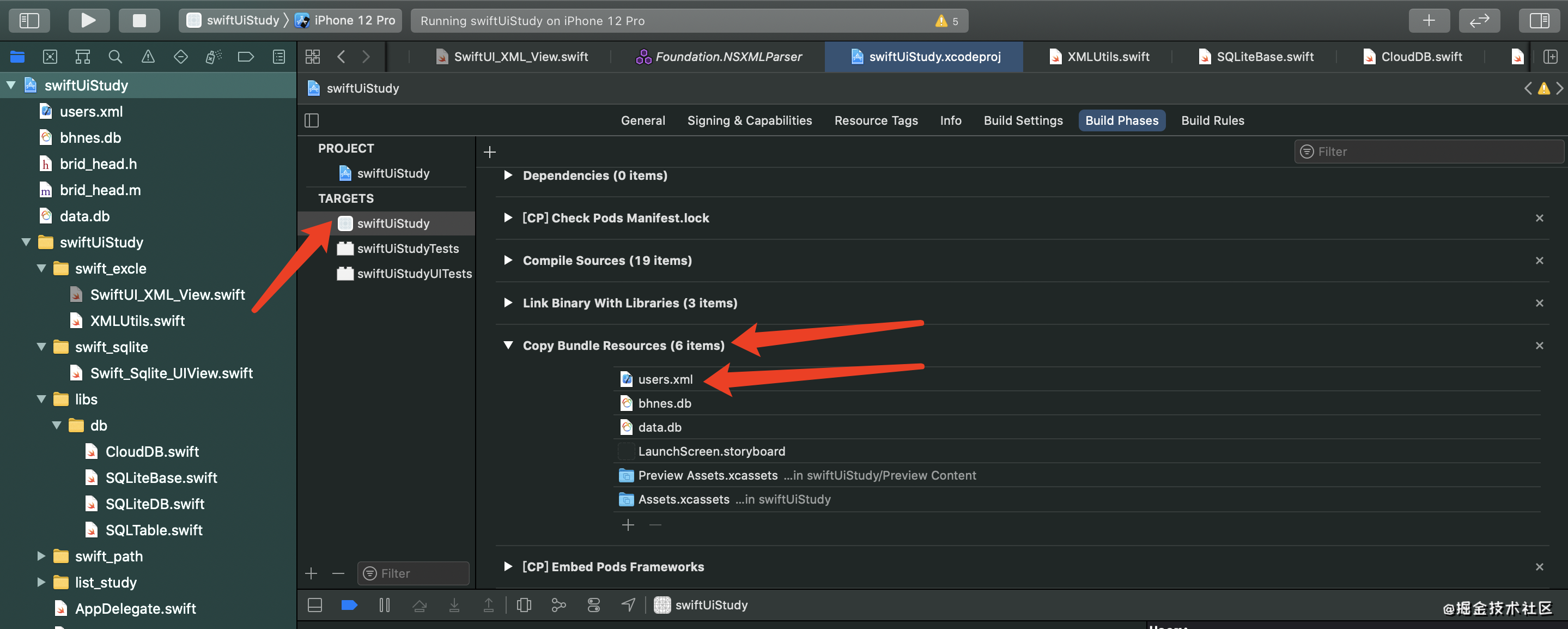The height and width of the screenshot is (629, 1568).
Task: Delete the Copy Bundle Resources phase
Action: coord(1539,345)
